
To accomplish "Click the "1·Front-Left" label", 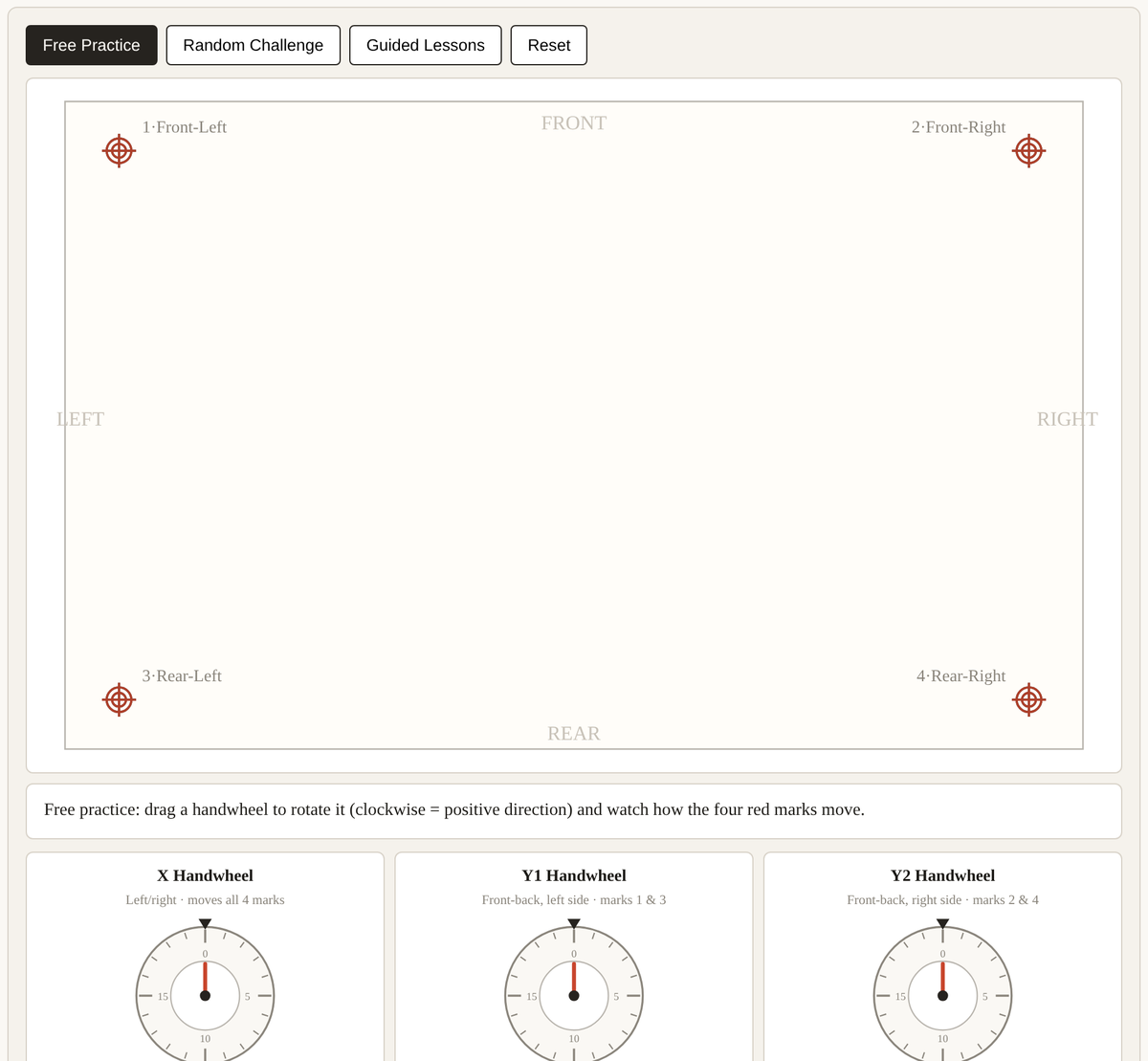I will pyautogui.click(x=185, y=127).
